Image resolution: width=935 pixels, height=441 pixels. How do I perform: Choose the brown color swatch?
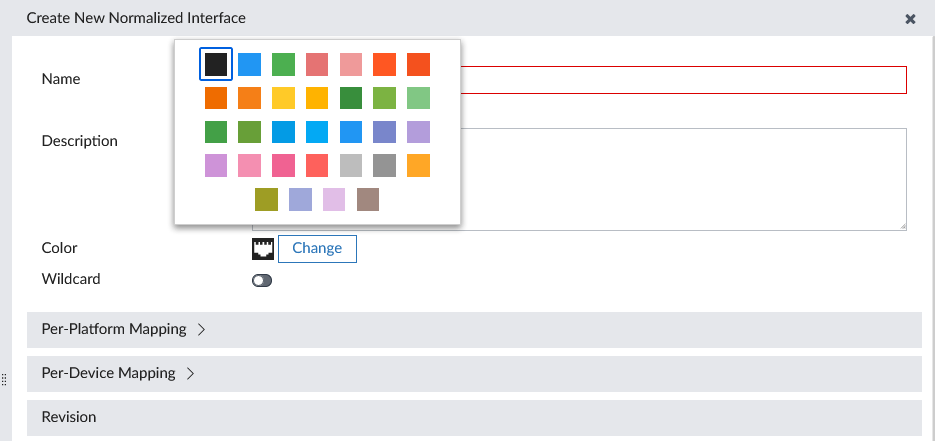[368, 199]
